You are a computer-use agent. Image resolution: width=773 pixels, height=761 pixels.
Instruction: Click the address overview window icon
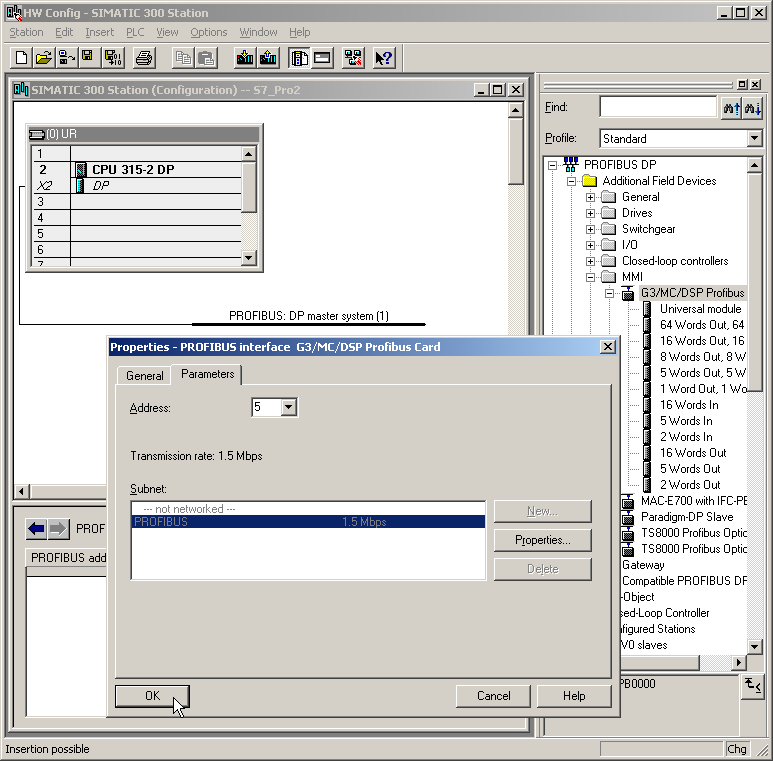(322, 58)
